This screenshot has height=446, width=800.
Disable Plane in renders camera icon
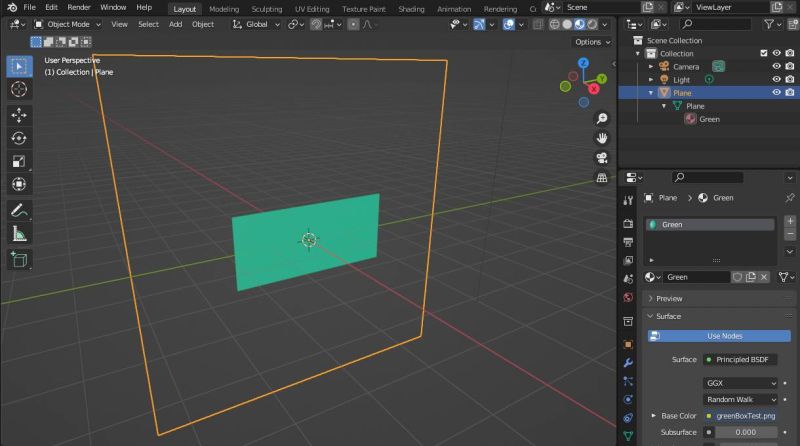click(x=790, y=93)
